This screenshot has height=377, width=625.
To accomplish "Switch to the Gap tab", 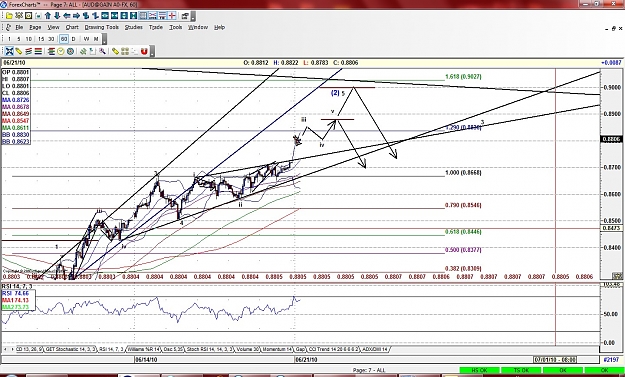I will coord(300,349).
